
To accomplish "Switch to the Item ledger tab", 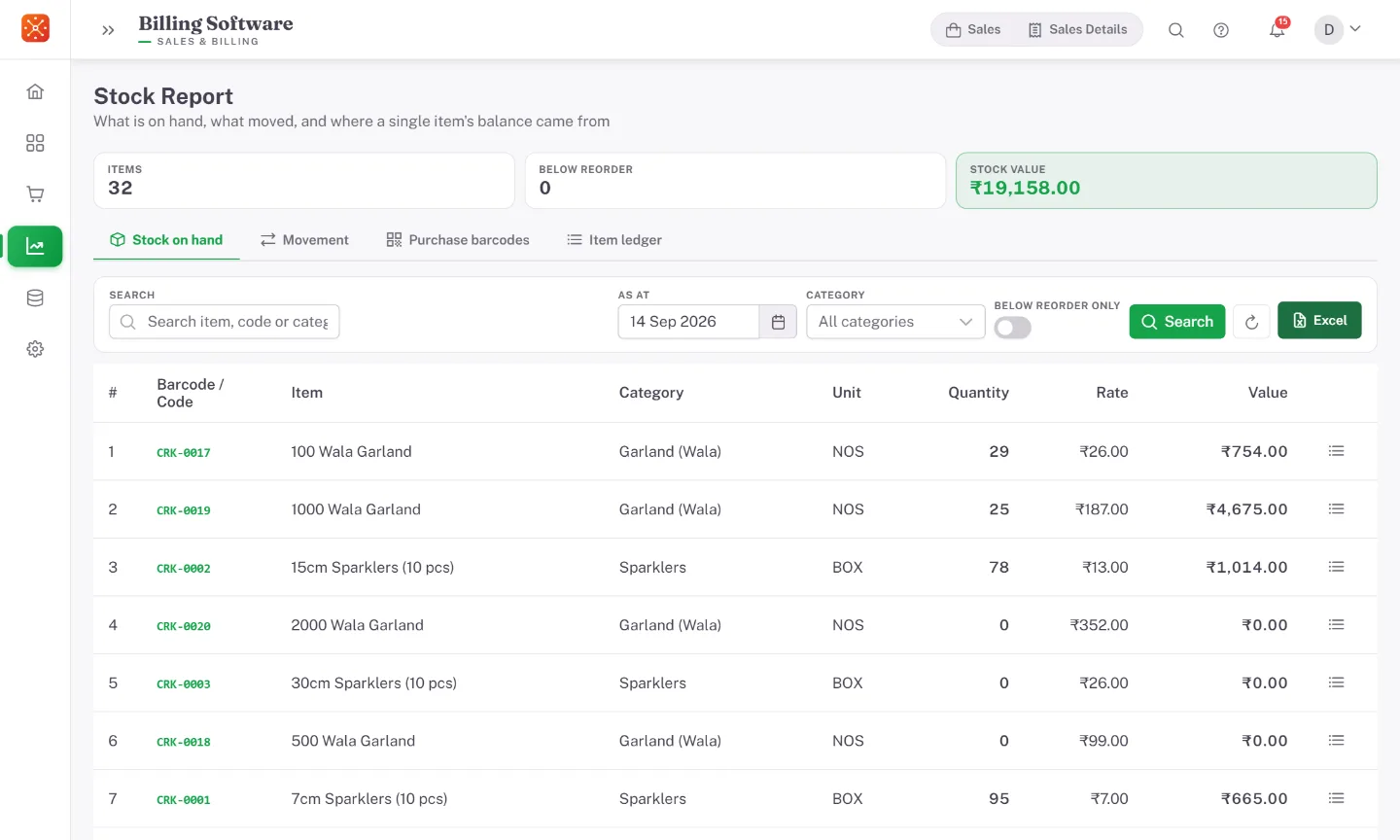I will tap(614, 240).
